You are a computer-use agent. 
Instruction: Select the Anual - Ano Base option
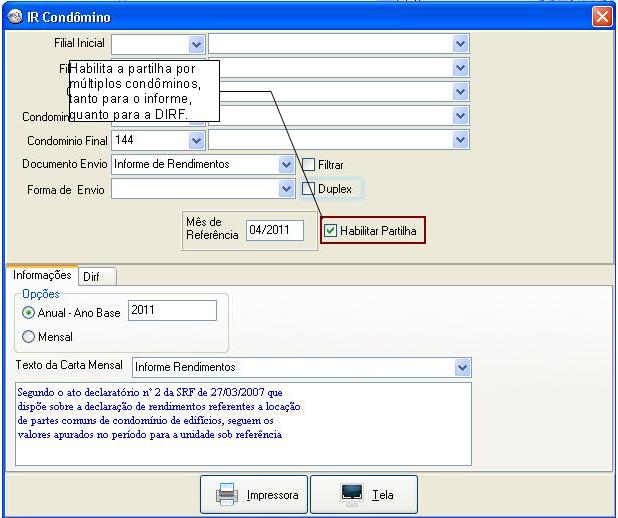pyautogui.click(x=28, y=313)
